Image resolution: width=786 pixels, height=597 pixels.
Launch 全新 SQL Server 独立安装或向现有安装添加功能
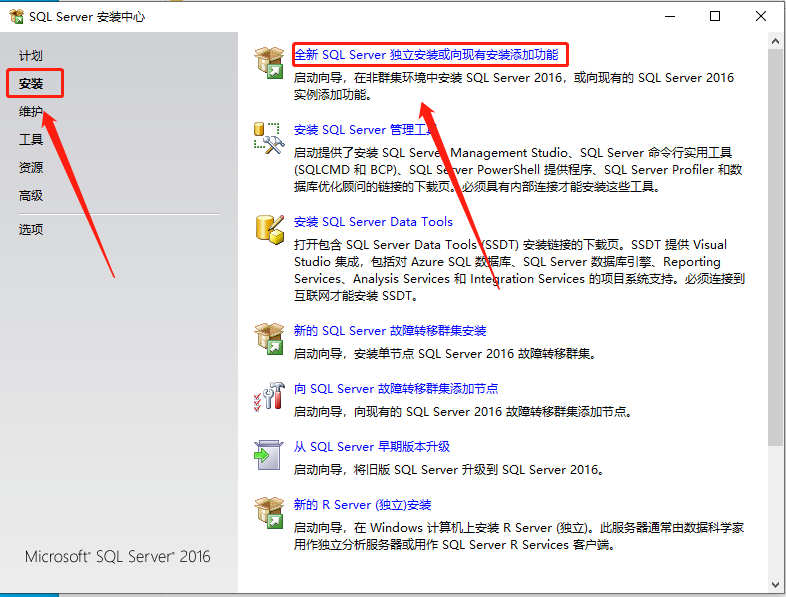point(426,55)
